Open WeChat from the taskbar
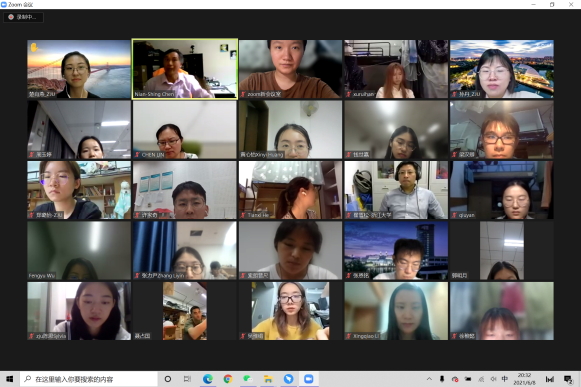Viewport: 581px width, 387px height. pos(248,379)
